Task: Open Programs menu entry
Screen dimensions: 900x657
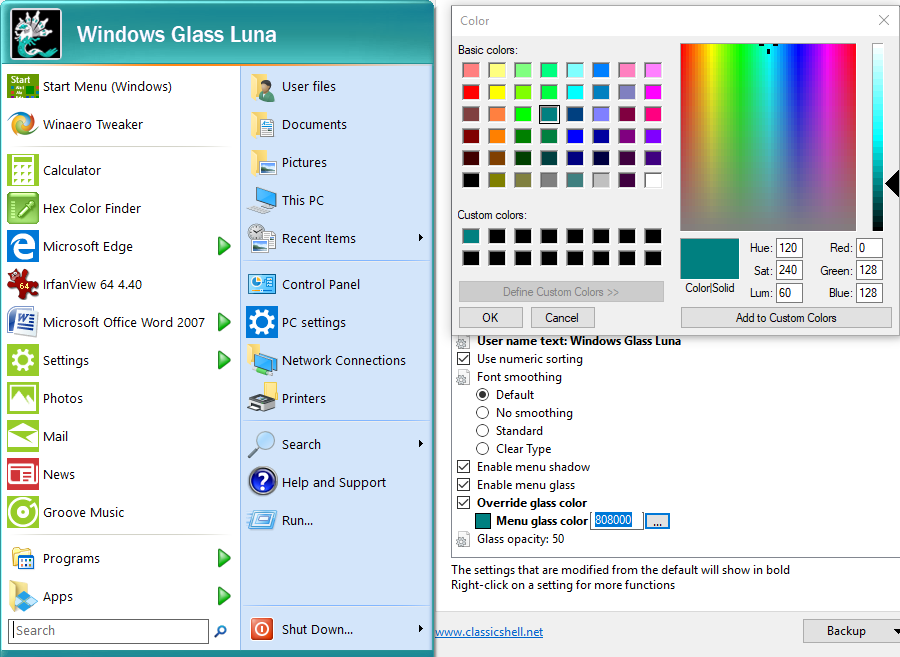Action: tap(121, 558)
